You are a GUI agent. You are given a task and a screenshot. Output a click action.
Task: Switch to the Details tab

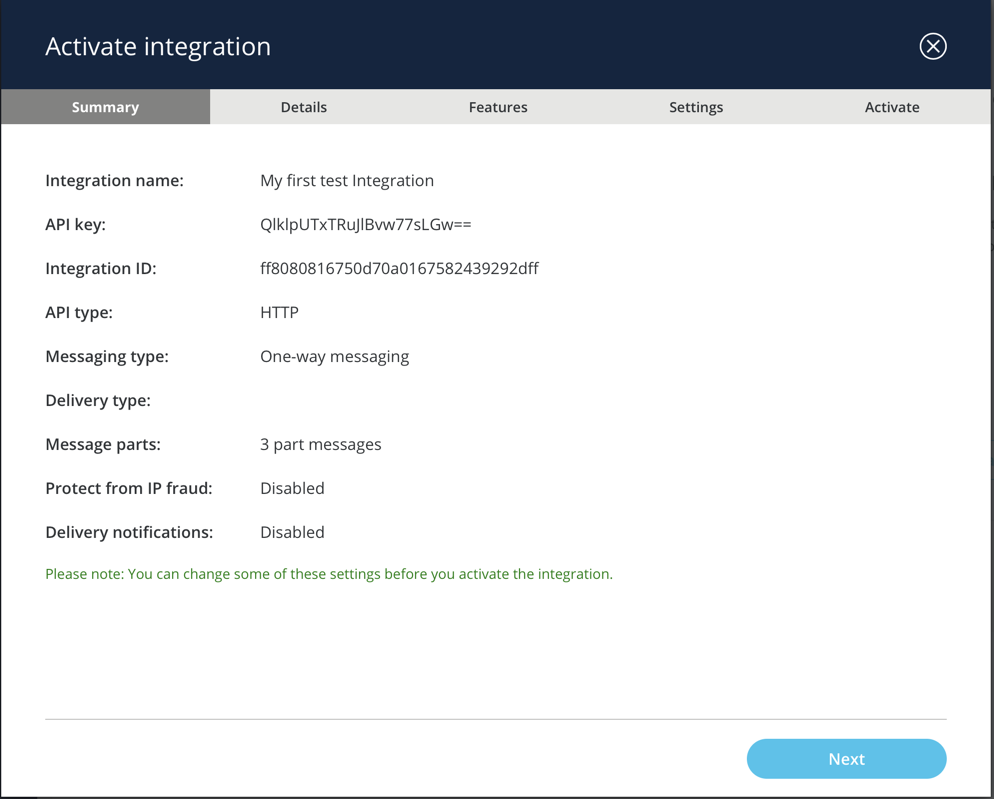303,107
